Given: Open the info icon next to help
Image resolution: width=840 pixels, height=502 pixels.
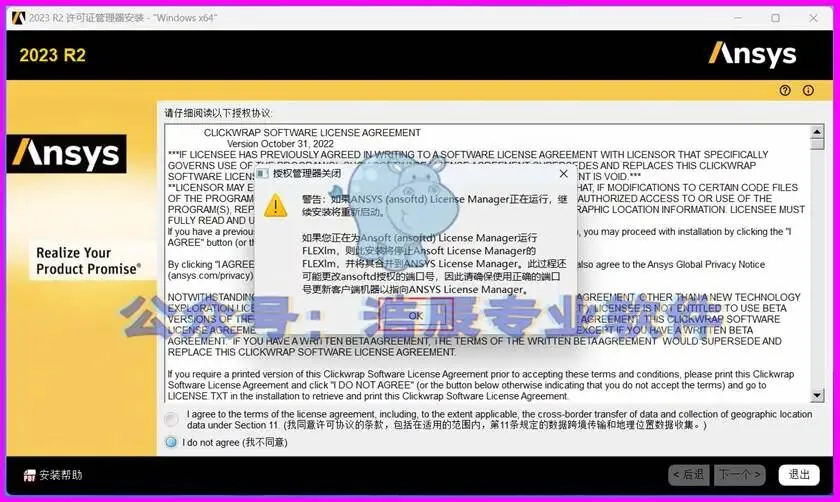Looking at the screenshot, I should tap(808, 91).
